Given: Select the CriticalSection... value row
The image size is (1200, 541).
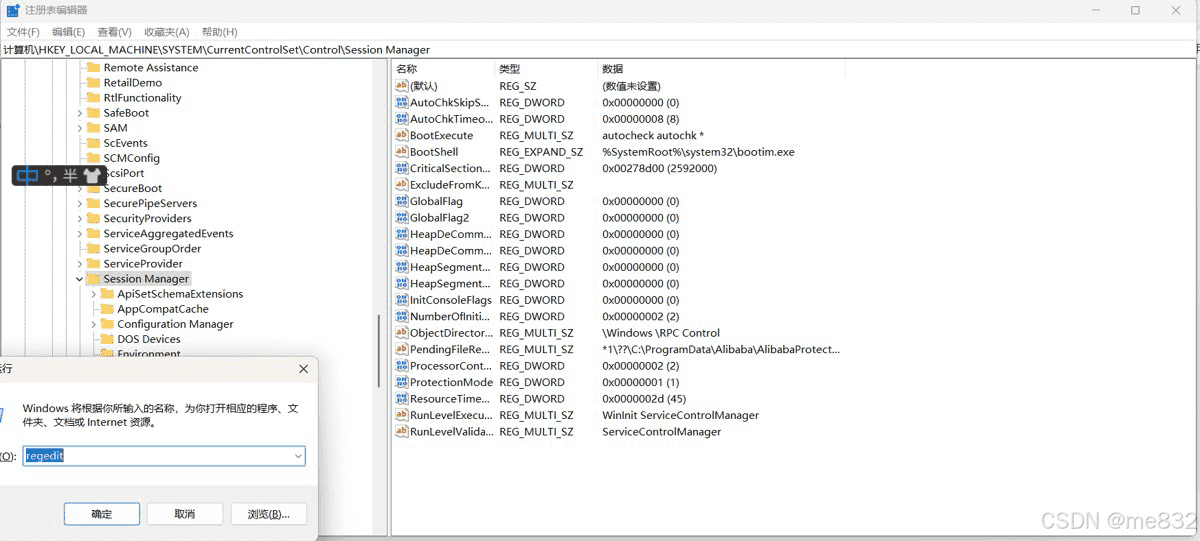Looking at the screenshot, I should [620, 168].
